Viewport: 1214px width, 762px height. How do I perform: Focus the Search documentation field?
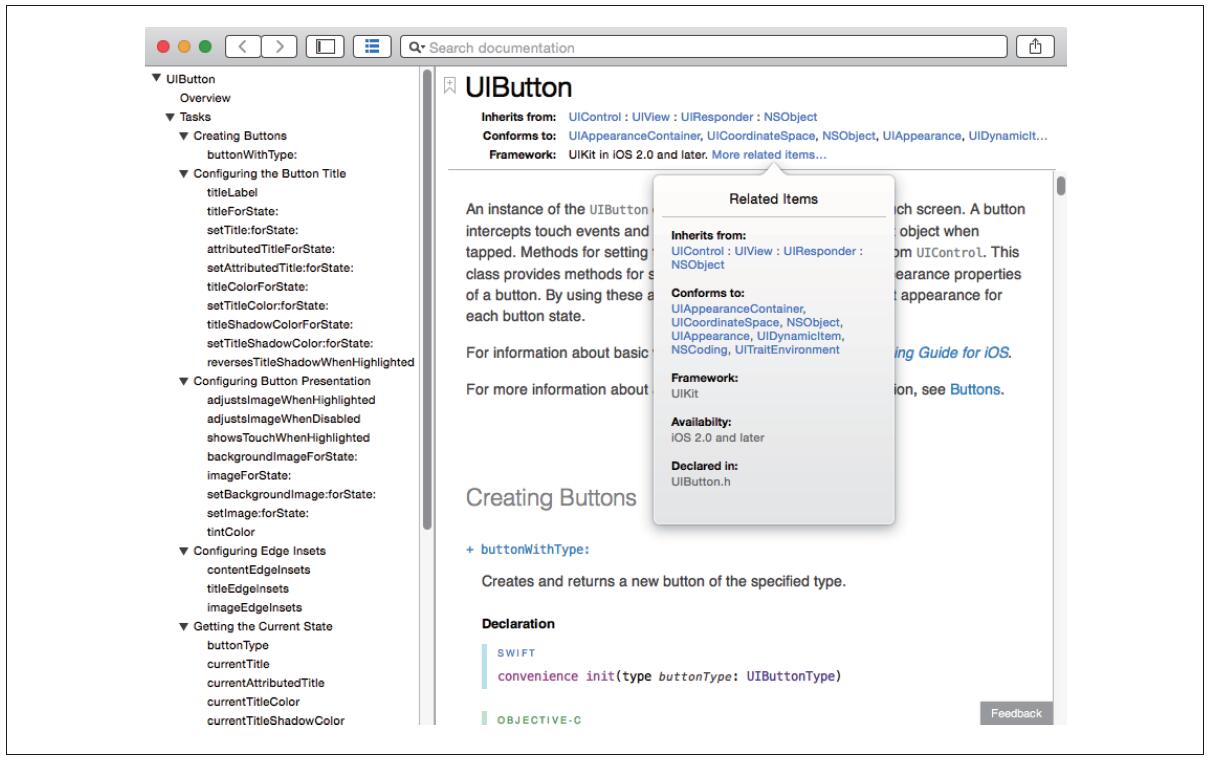(x=702, y=47)
